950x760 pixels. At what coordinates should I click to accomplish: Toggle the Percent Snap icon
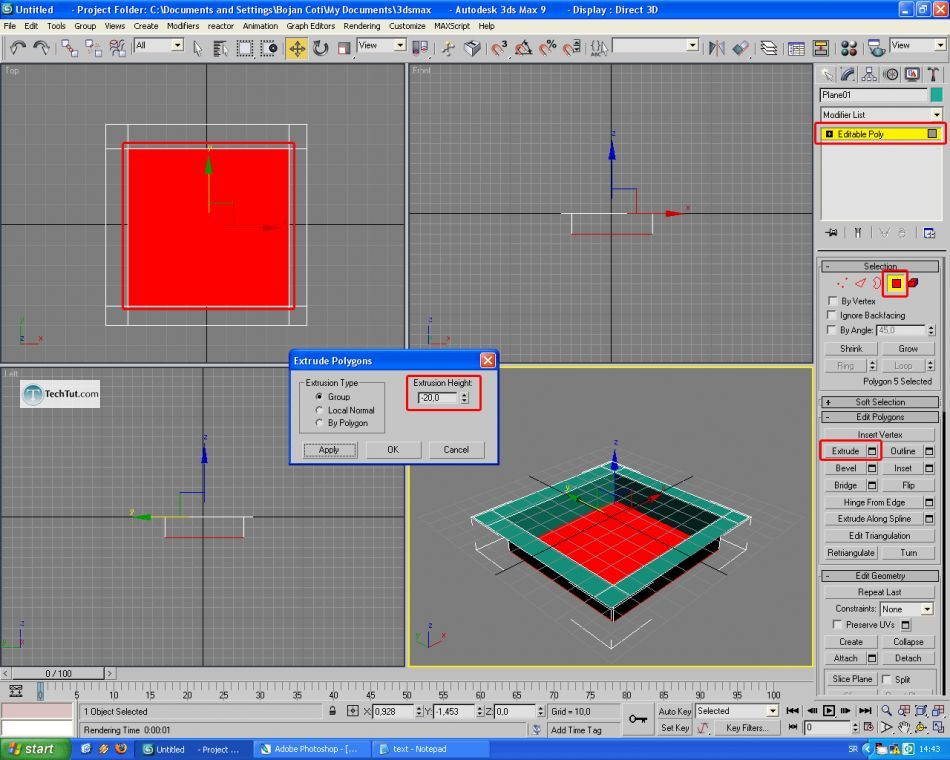[x=548, y=48]
